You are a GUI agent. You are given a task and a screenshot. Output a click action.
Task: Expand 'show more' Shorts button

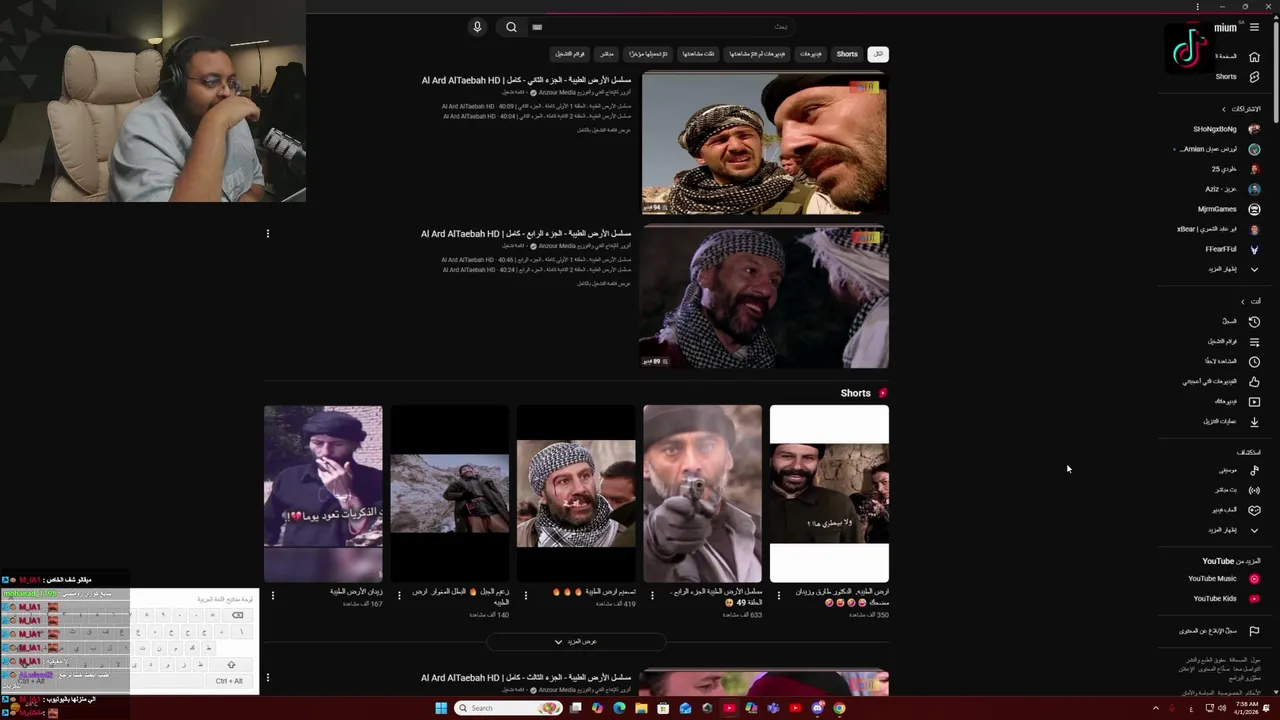coord(576,641)
